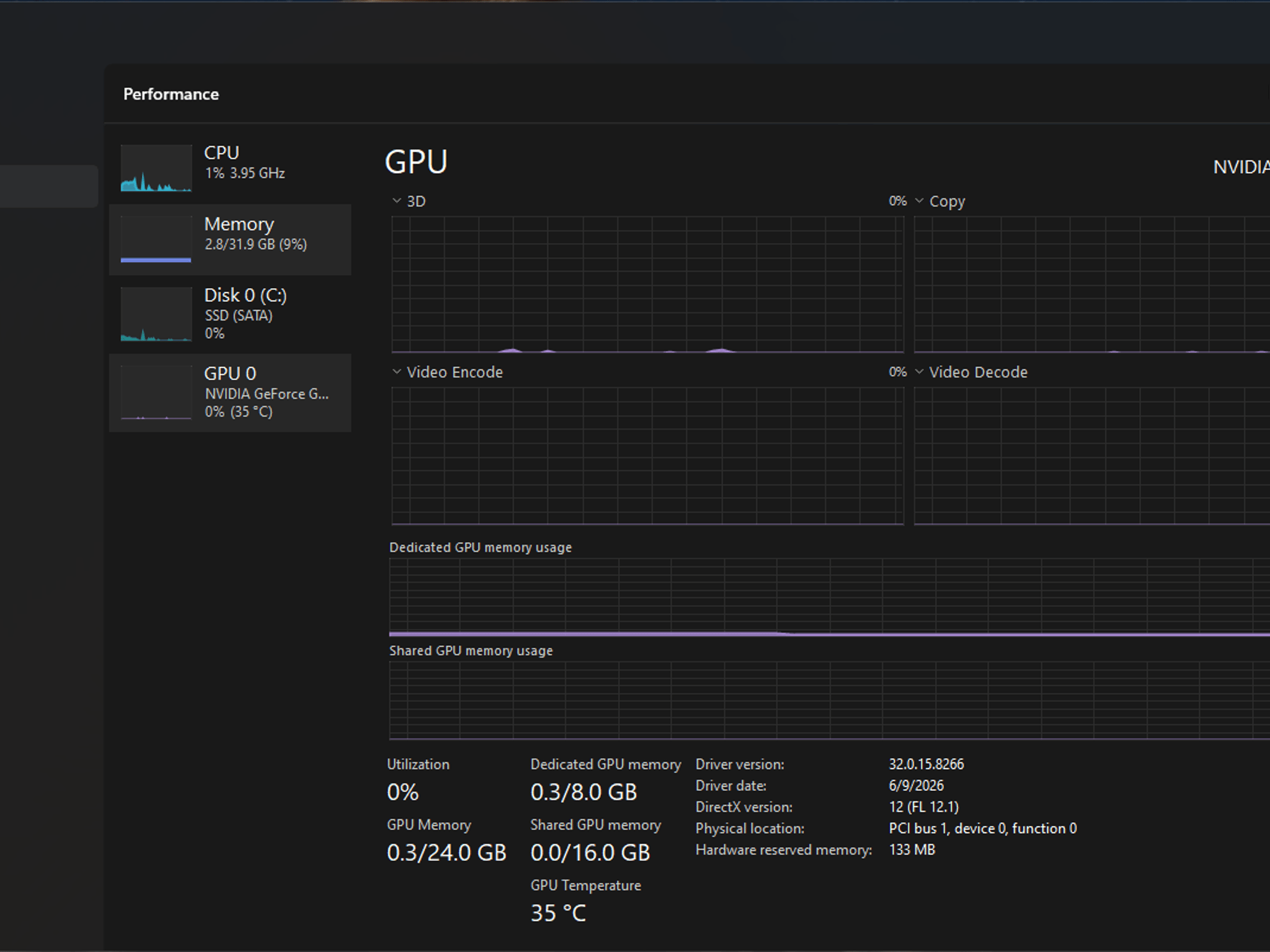Click the Copy engine usage graph
This screenshot has height=952, width=1270.
tap(1092, 284)
